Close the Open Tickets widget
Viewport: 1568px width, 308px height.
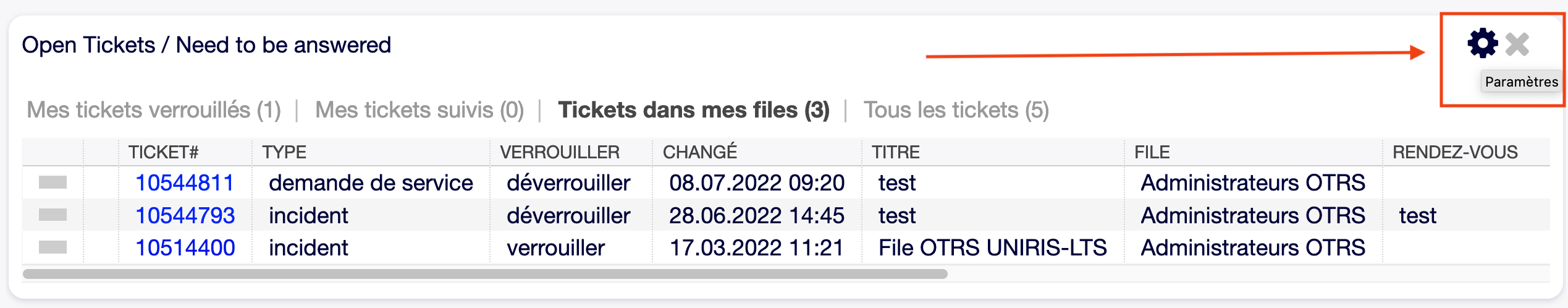[x=1517, y=44]
